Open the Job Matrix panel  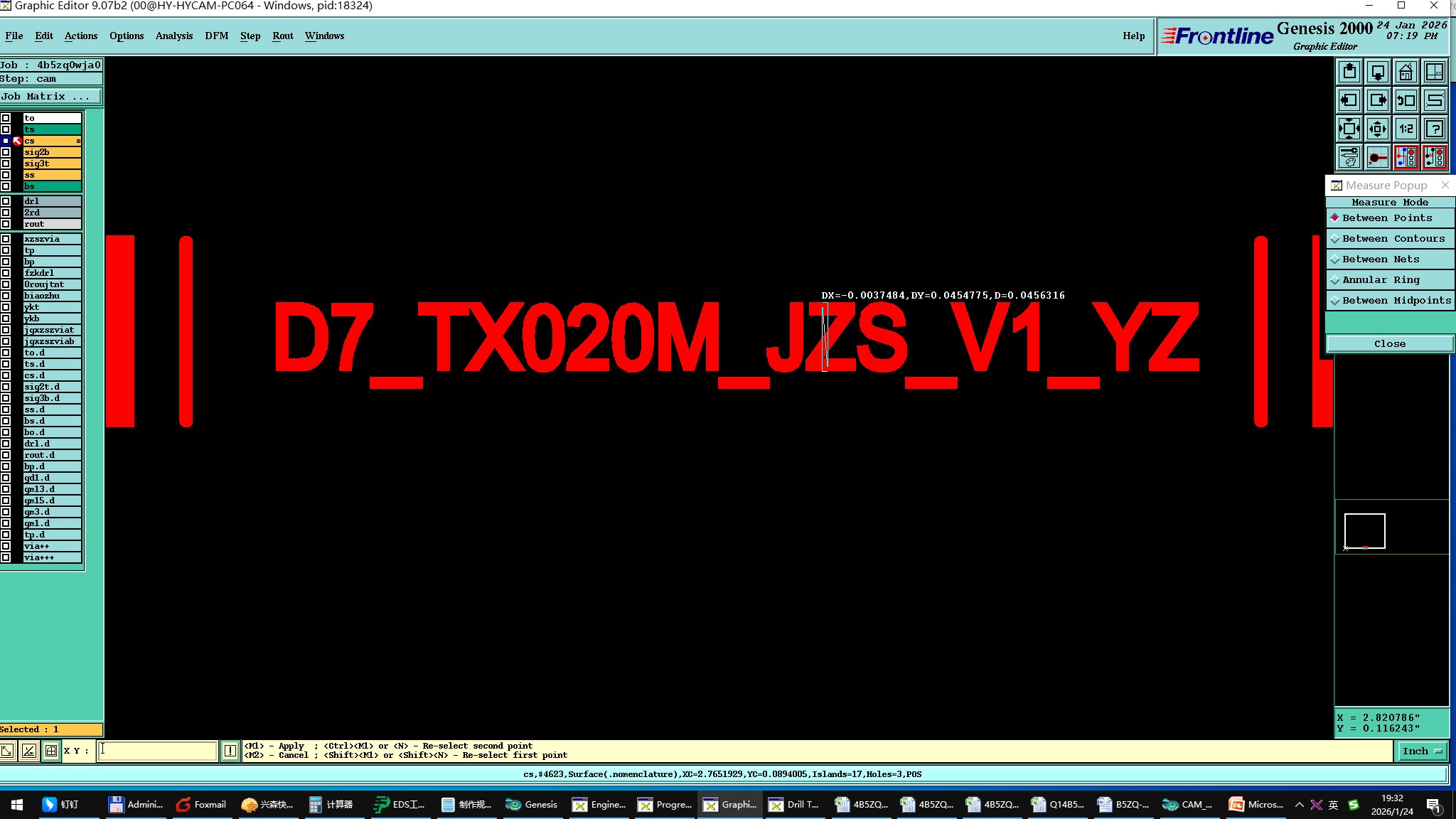(x=50, y=97)
